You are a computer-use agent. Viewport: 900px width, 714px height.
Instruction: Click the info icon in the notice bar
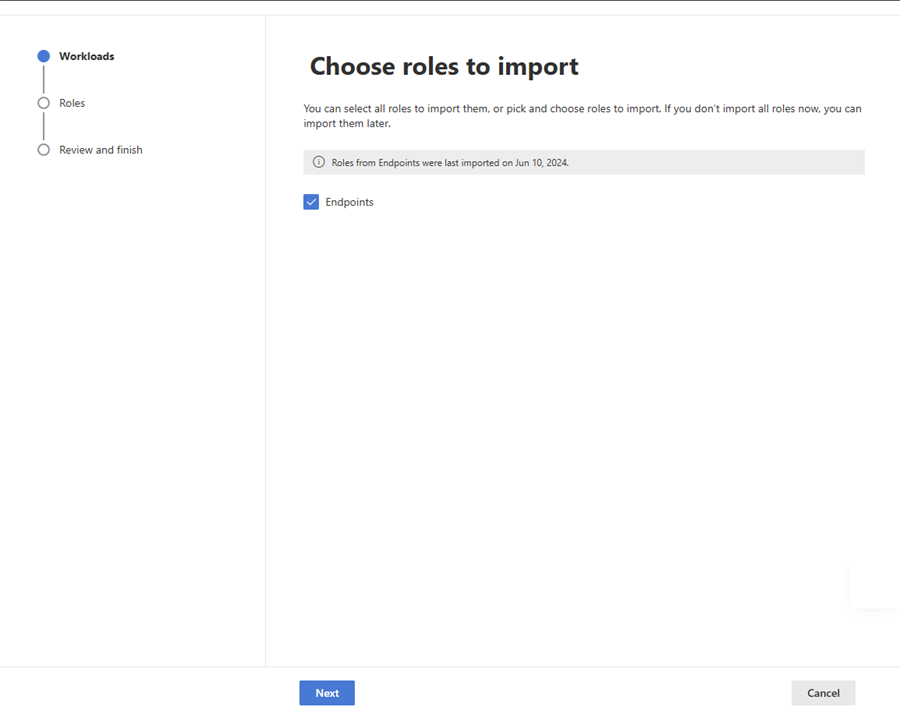pyautogui.click(x=319, y=162)
